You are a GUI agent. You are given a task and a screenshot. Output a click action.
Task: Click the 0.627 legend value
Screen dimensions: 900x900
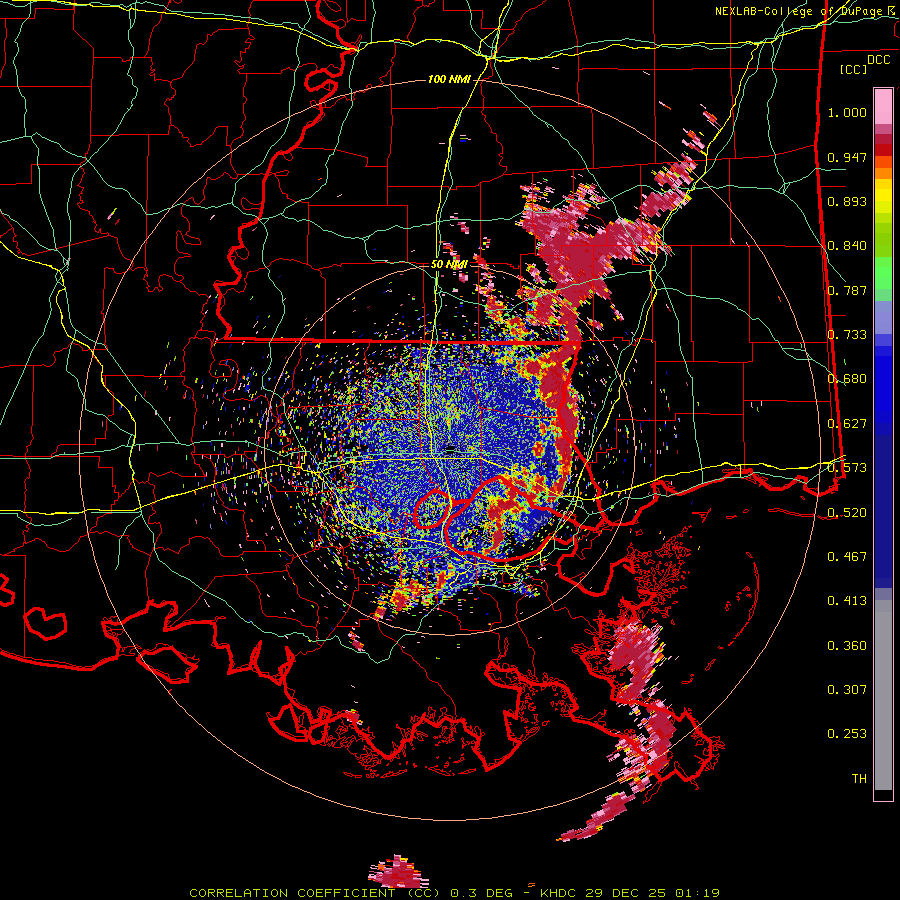coord(847,424)
